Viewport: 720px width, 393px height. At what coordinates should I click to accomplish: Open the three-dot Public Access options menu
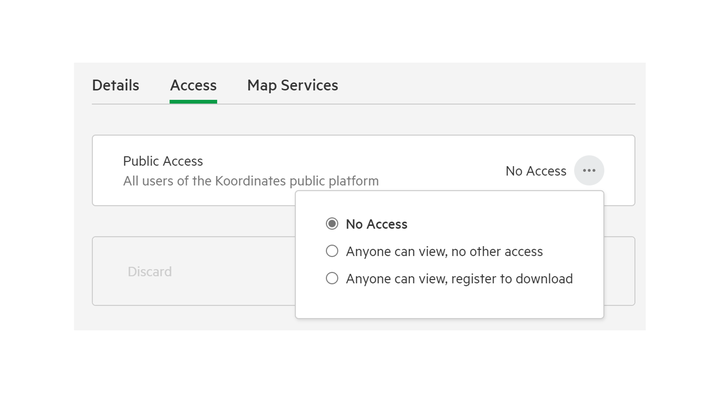[589, 170]
